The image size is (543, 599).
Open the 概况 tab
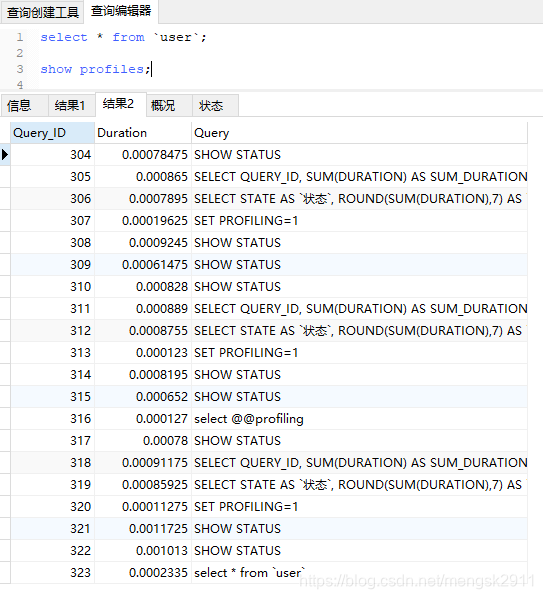(169, 105)
